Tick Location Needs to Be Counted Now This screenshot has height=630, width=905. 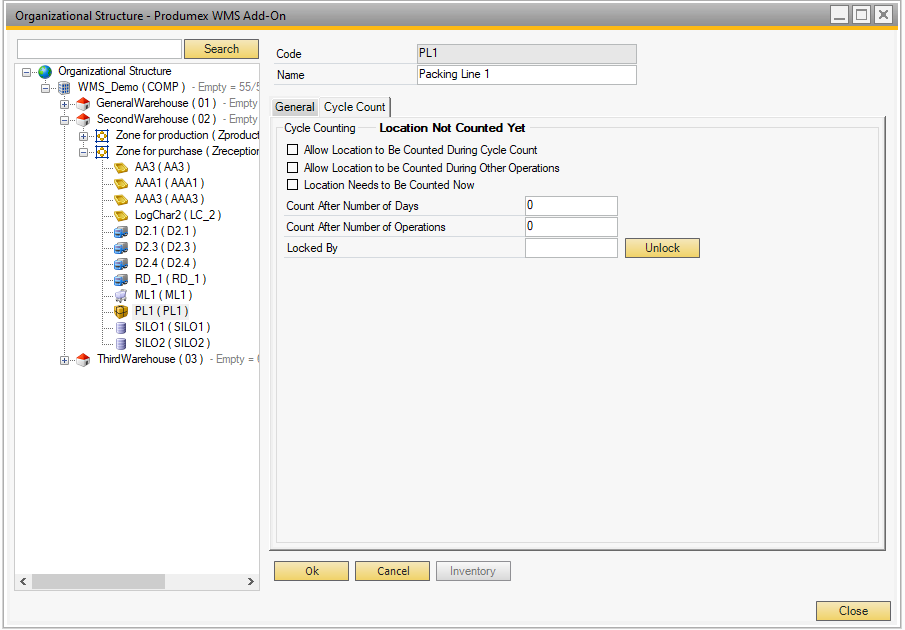click(293, 185)
